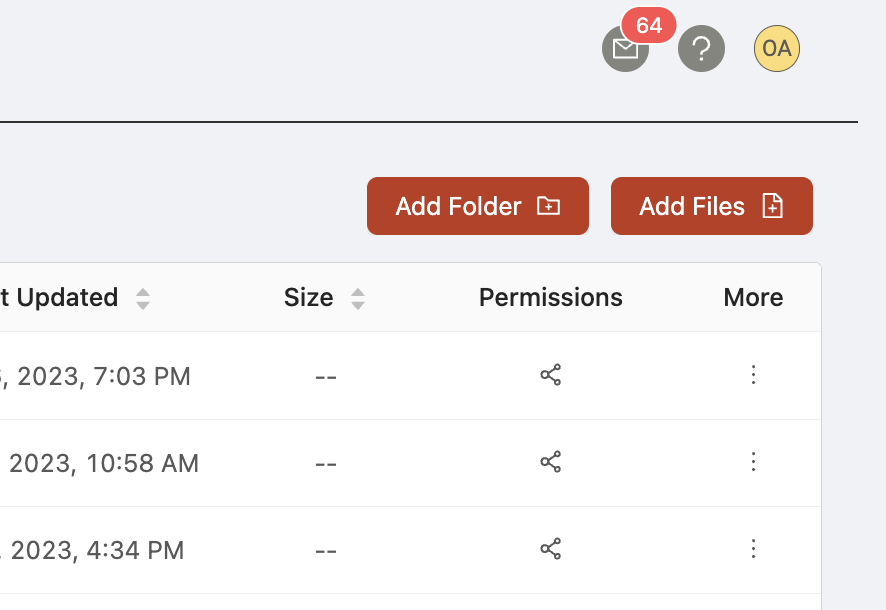
Task: Select the 2023, 10:58 AM date cell
Action: pyautogui.click(x=99, y=463)
